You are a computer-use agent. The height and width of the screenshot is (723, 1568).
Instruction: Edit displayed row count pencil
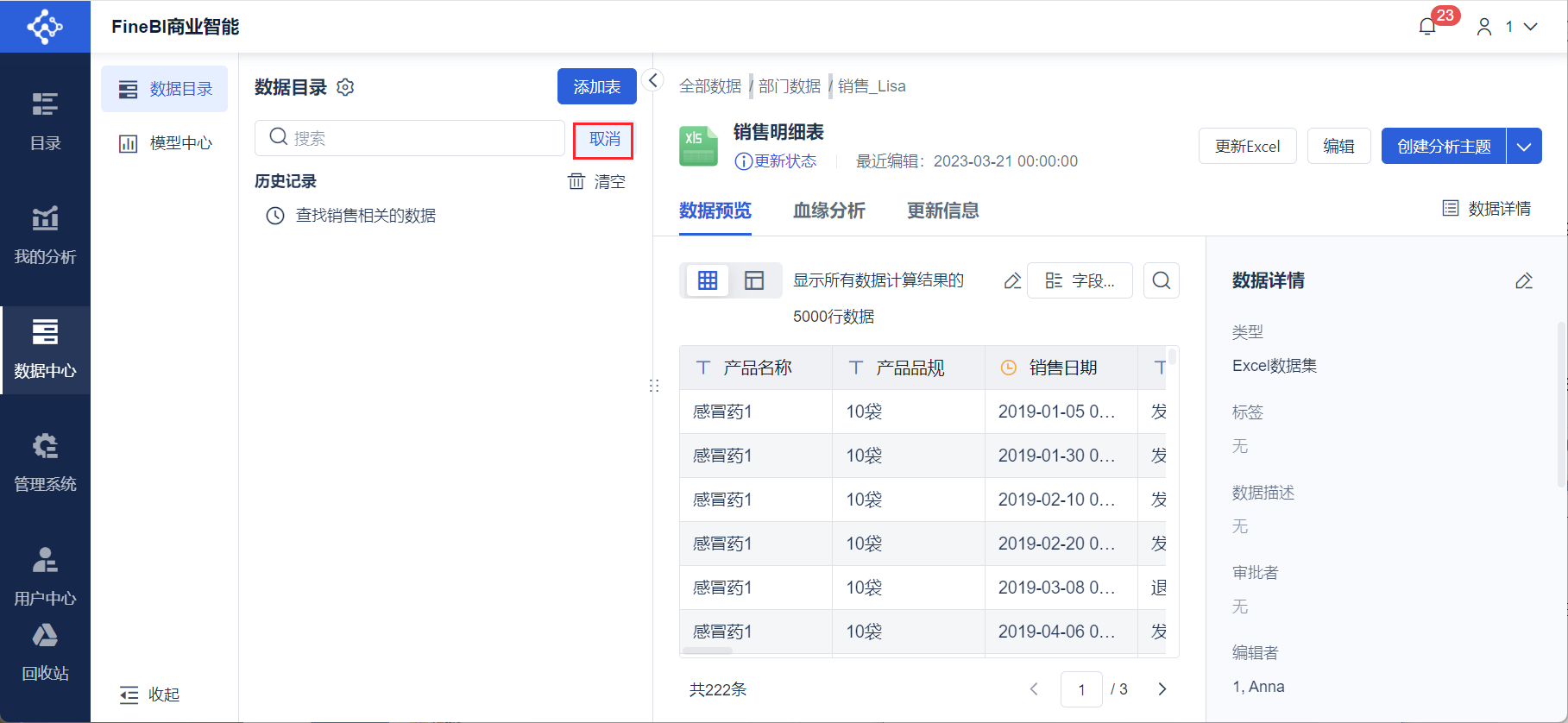(1012, 281)
